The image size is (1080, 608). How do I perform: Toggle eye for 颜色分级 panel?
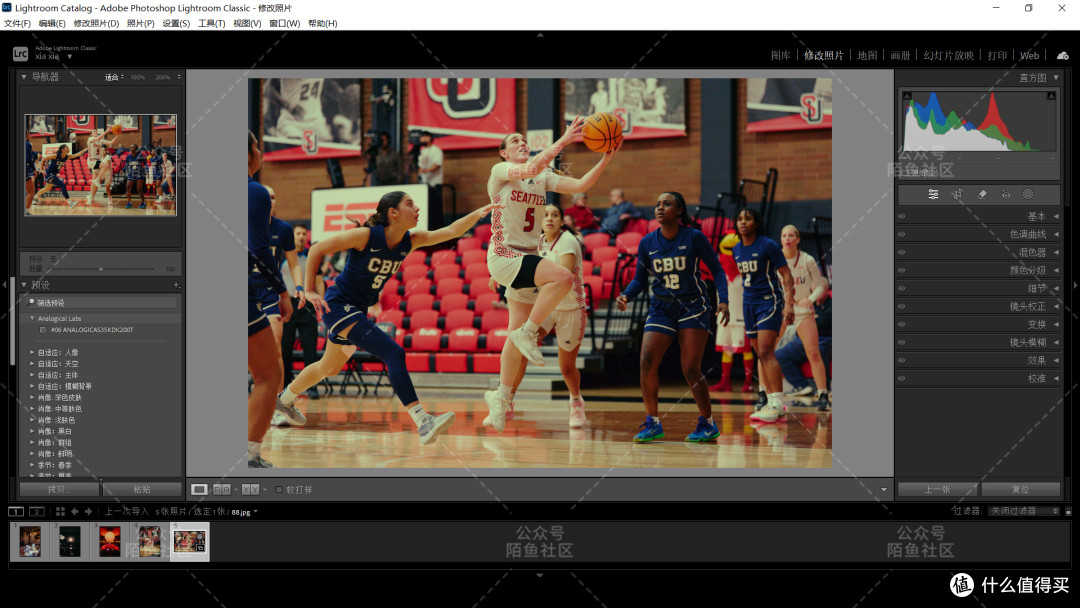902,270
